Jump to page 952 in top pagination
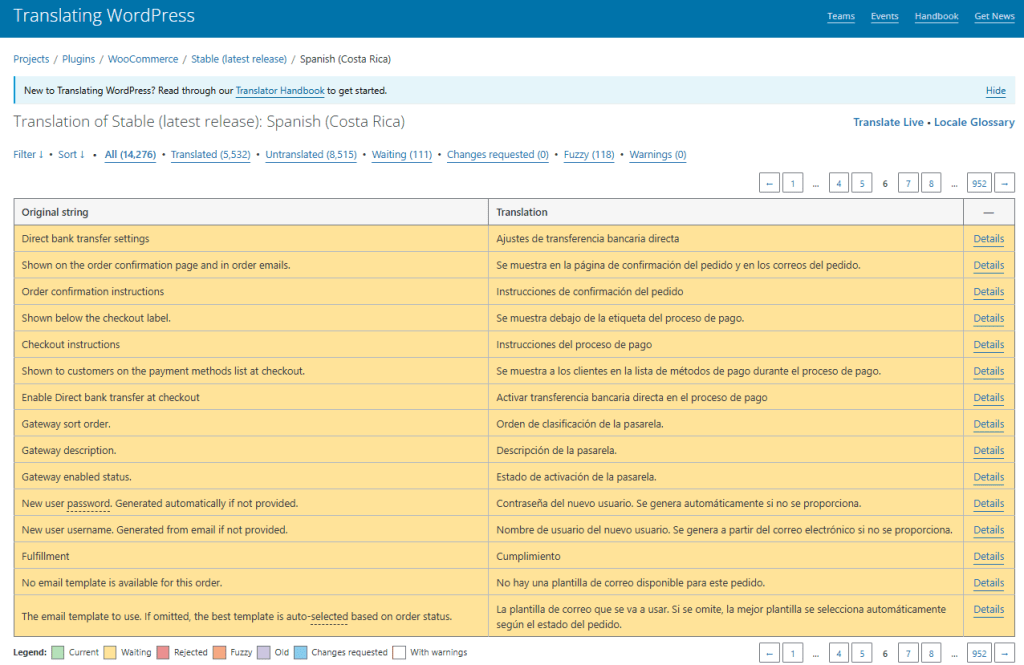The image size is (1024, 665). coord(979,183)
